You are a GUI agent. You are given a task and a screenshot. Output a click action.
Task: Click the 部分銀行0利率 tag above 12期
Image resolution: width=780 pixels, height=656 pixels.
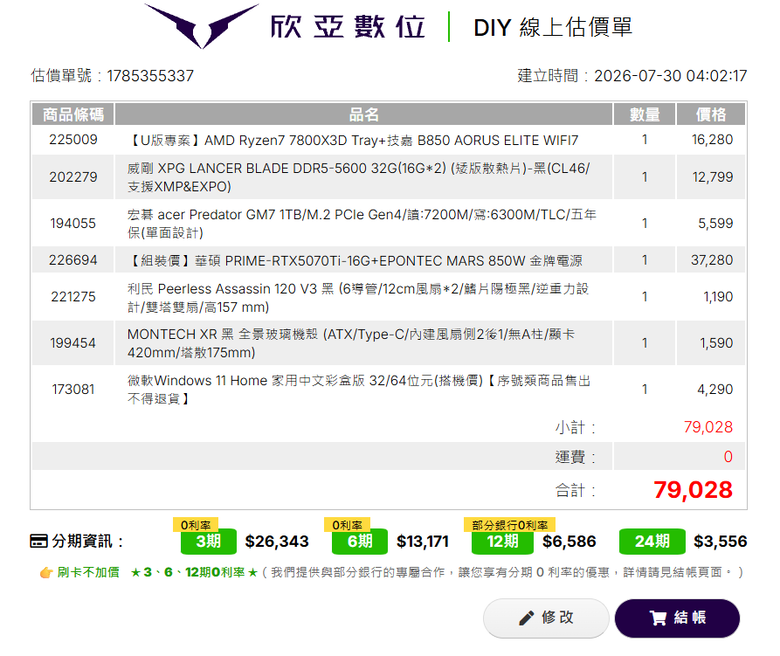pyautogui.click(x=509, y=525)
